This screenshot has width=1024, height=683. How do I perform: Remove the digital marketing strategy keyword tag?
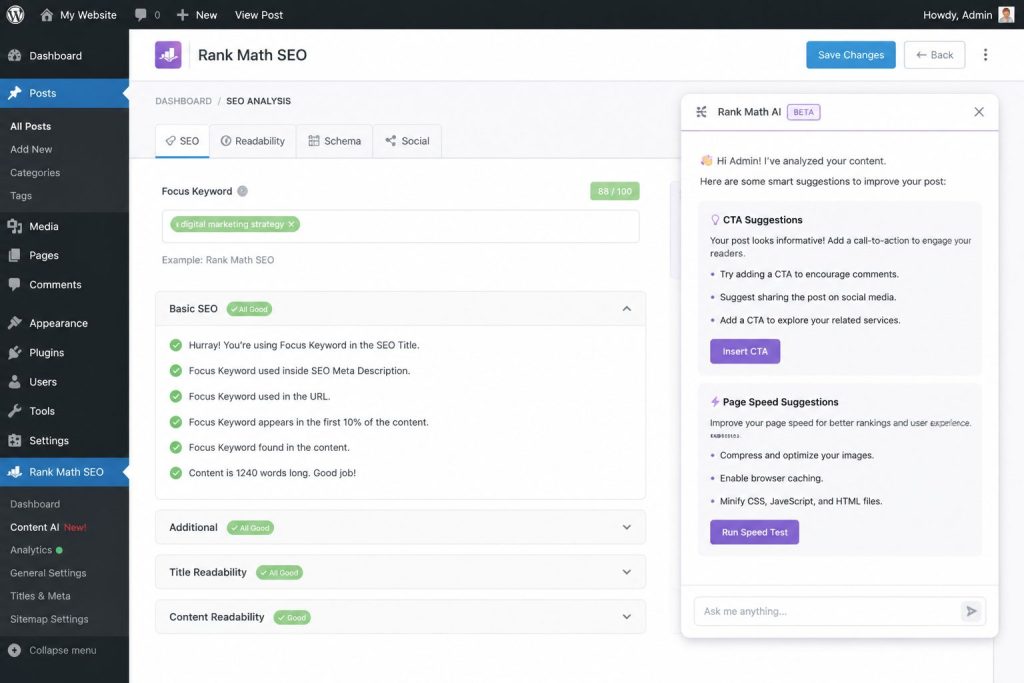(x=291, y=224)
